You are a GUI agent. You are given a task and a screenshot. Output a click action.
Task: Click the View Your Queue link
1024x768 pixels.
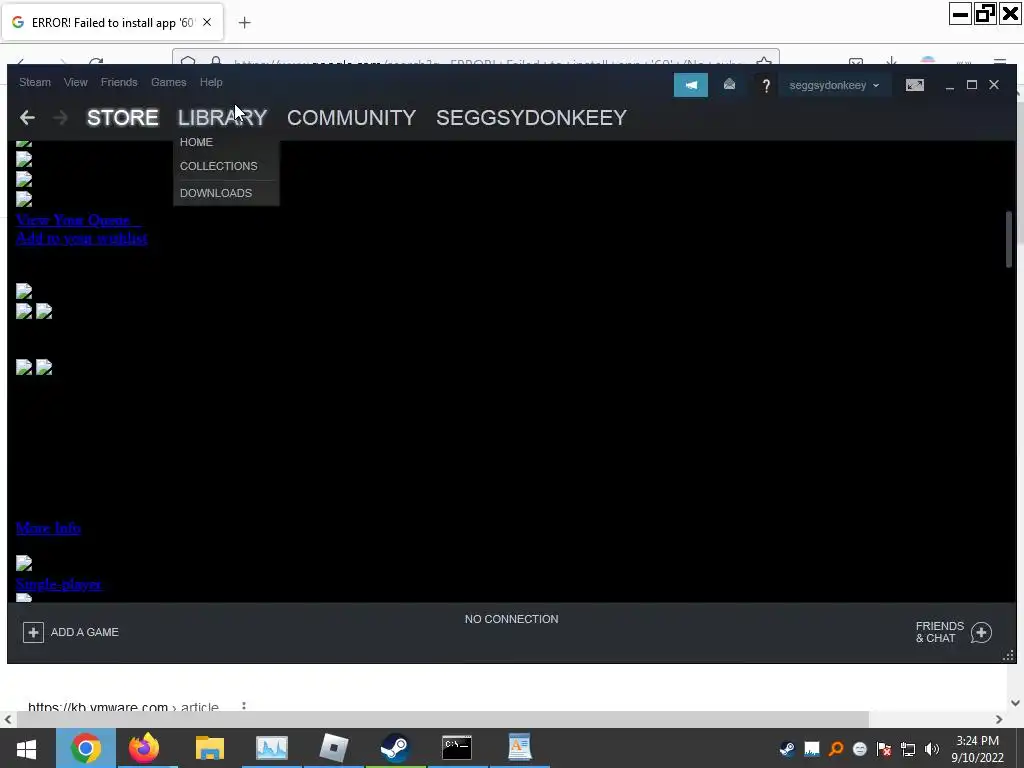click(x=78, y=219)
